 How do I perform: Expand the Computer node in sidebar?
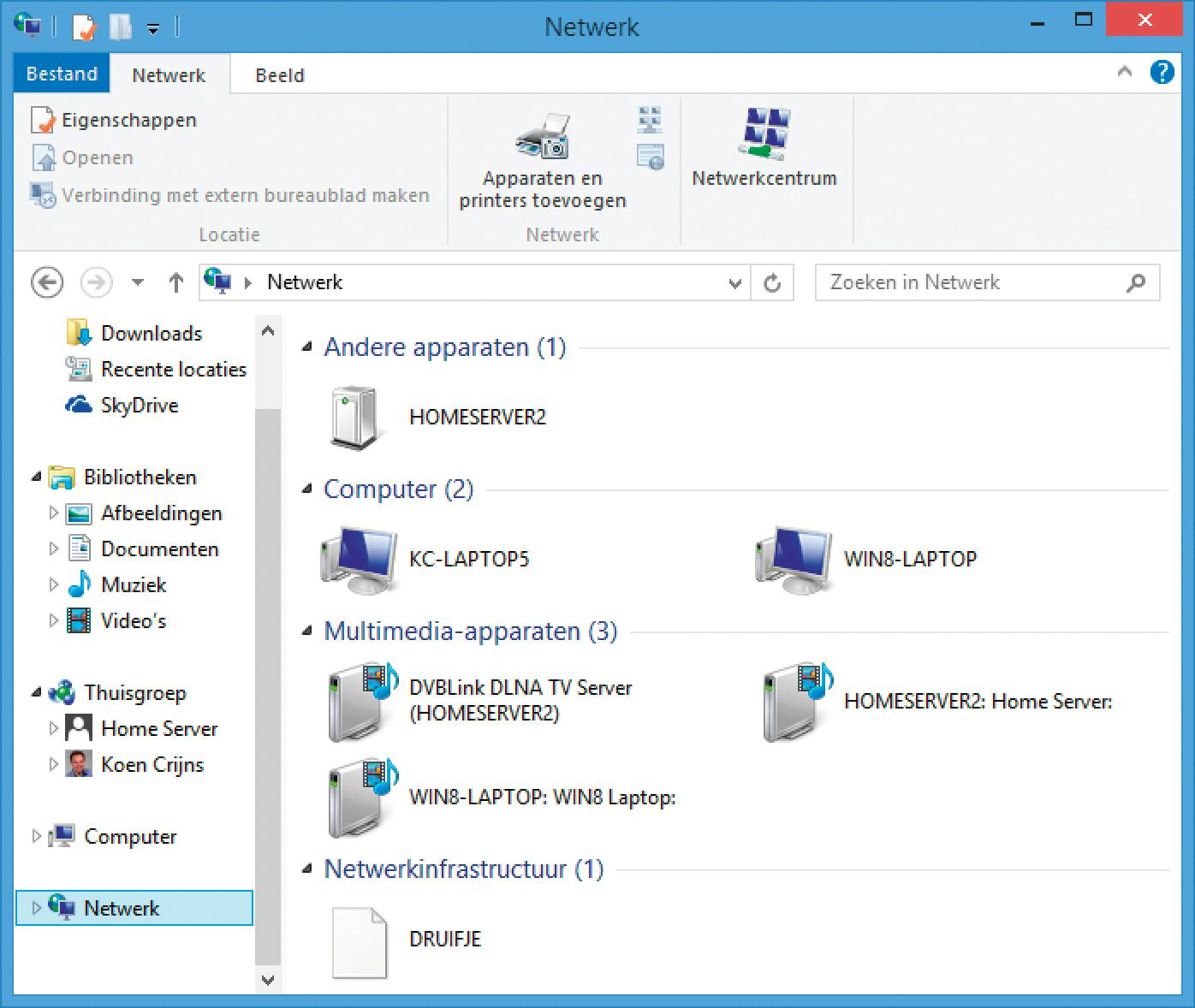tap(36, 836)
